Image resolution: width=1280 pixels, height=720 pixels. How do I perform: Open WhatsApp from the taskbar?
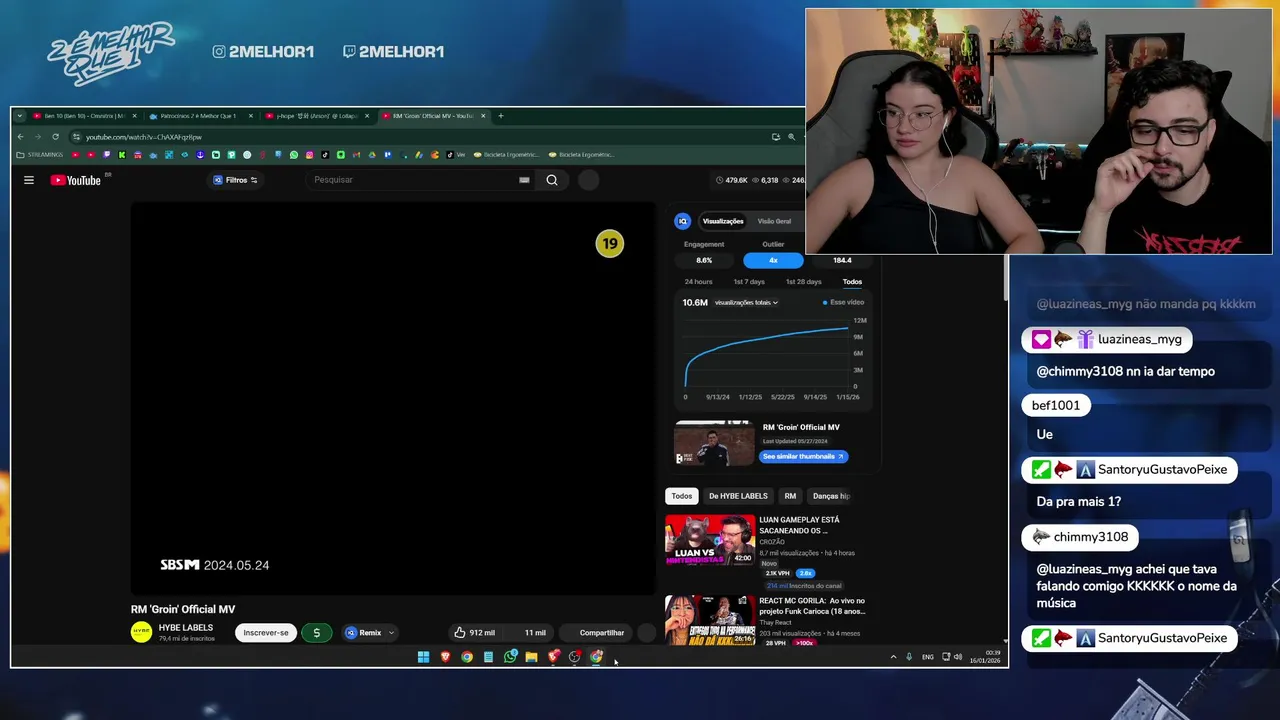click(510, 657)
